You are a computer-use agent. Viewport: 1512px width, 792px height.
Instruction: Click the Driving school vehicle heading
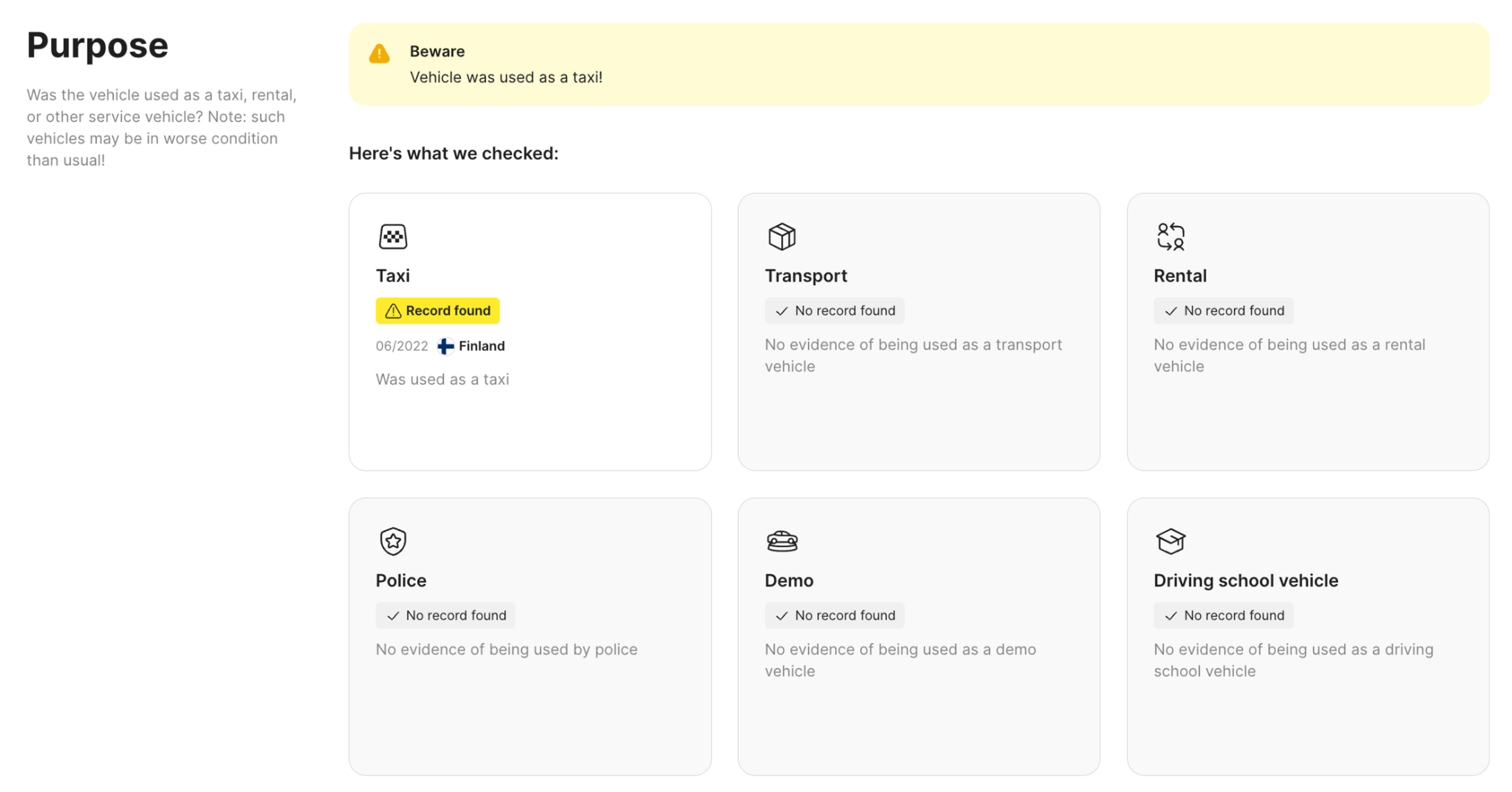pos(1245,580)
